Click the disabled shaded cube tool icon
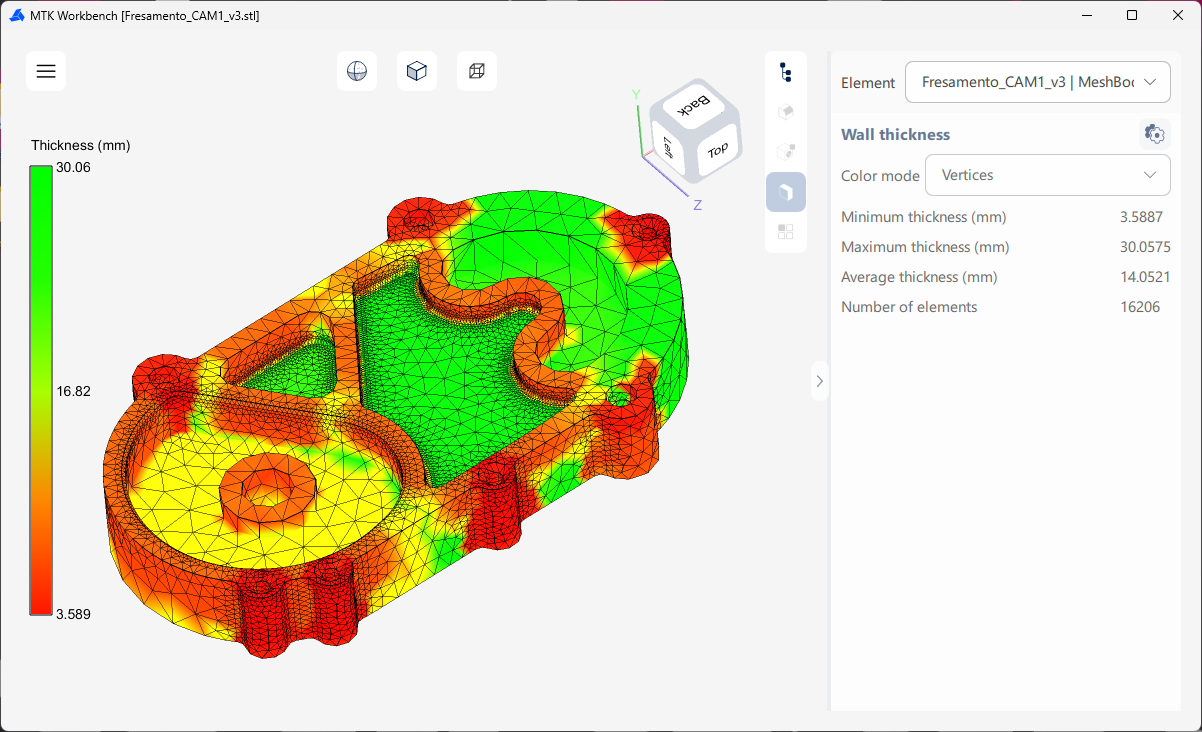 786,112
